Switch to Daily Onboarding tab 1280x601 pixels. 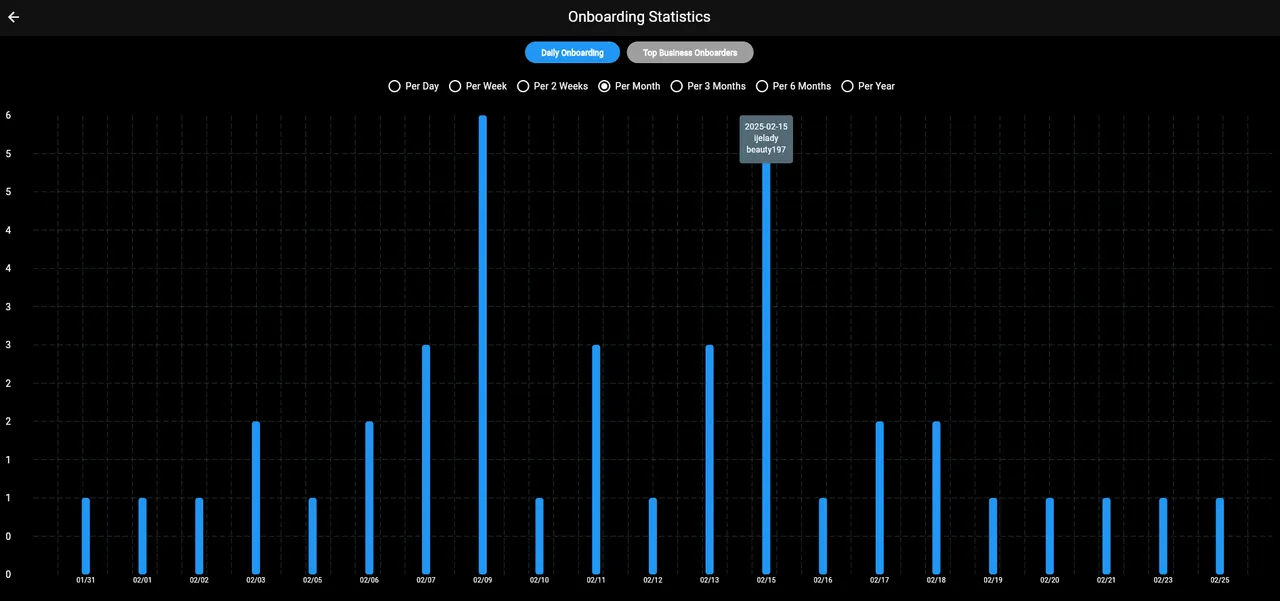[572, 52]
